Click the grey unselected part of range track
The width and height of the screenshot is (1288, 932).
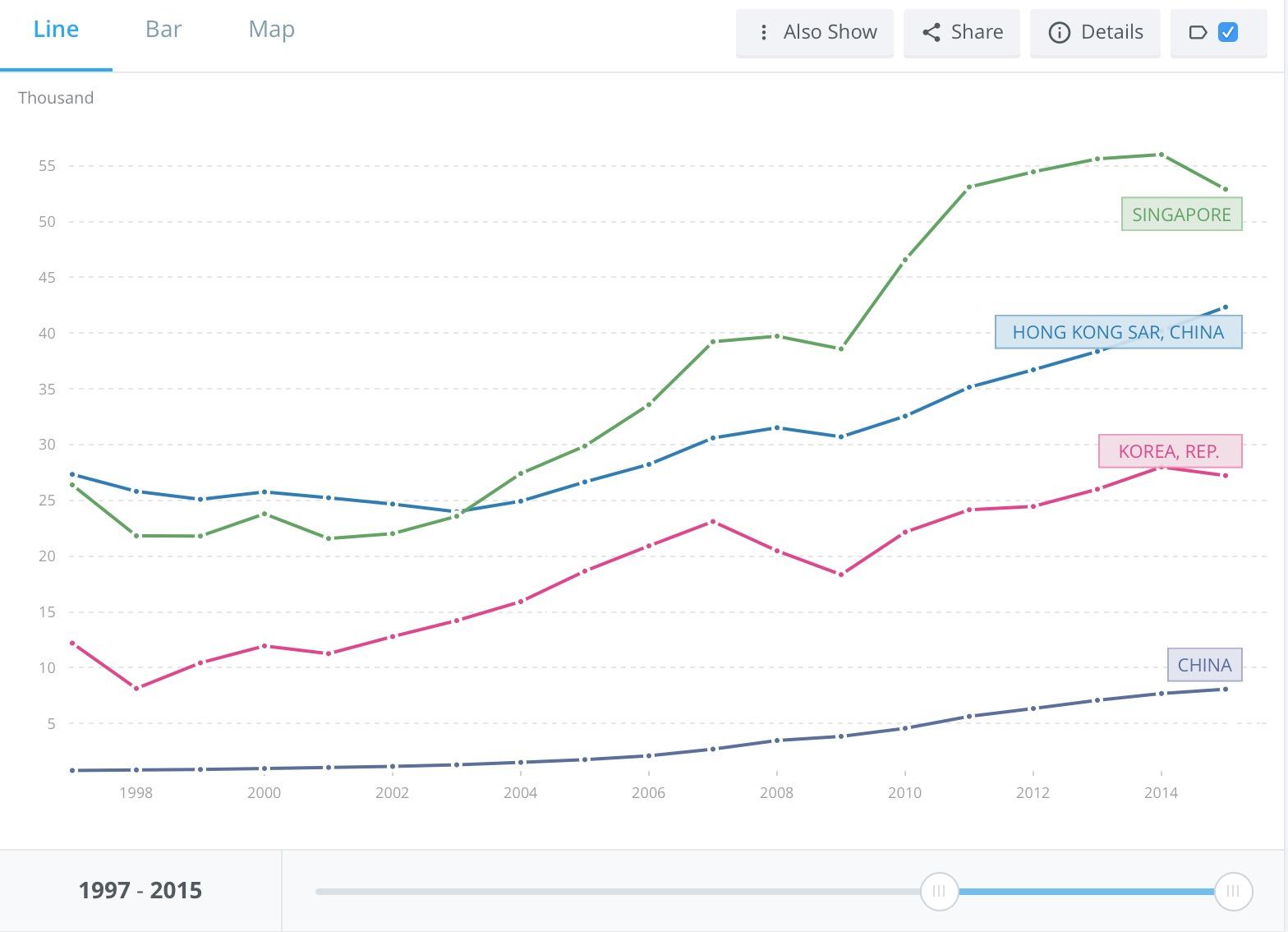[x=618, y=891]
